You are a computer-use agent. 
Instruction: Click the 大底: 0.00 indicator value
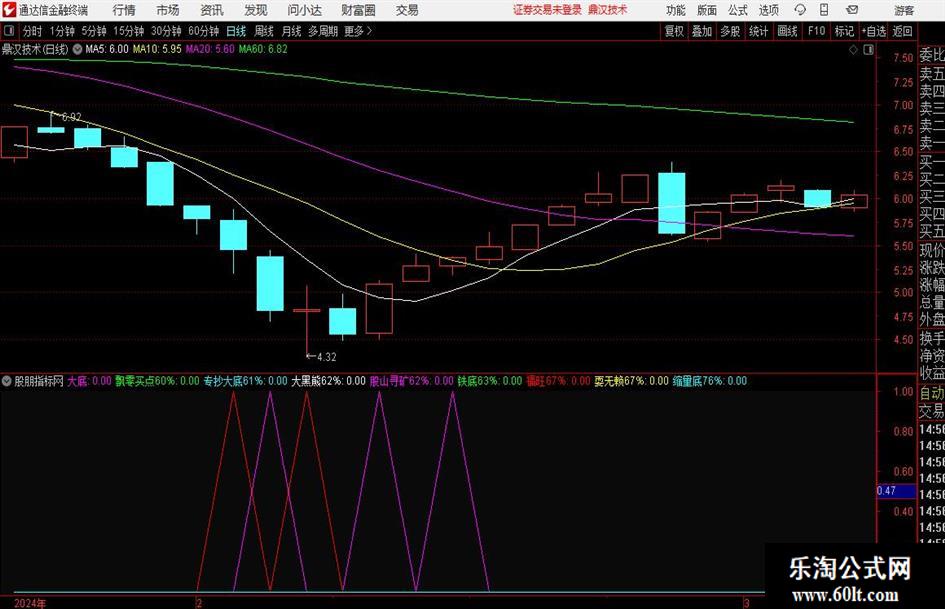coord(89,381)
